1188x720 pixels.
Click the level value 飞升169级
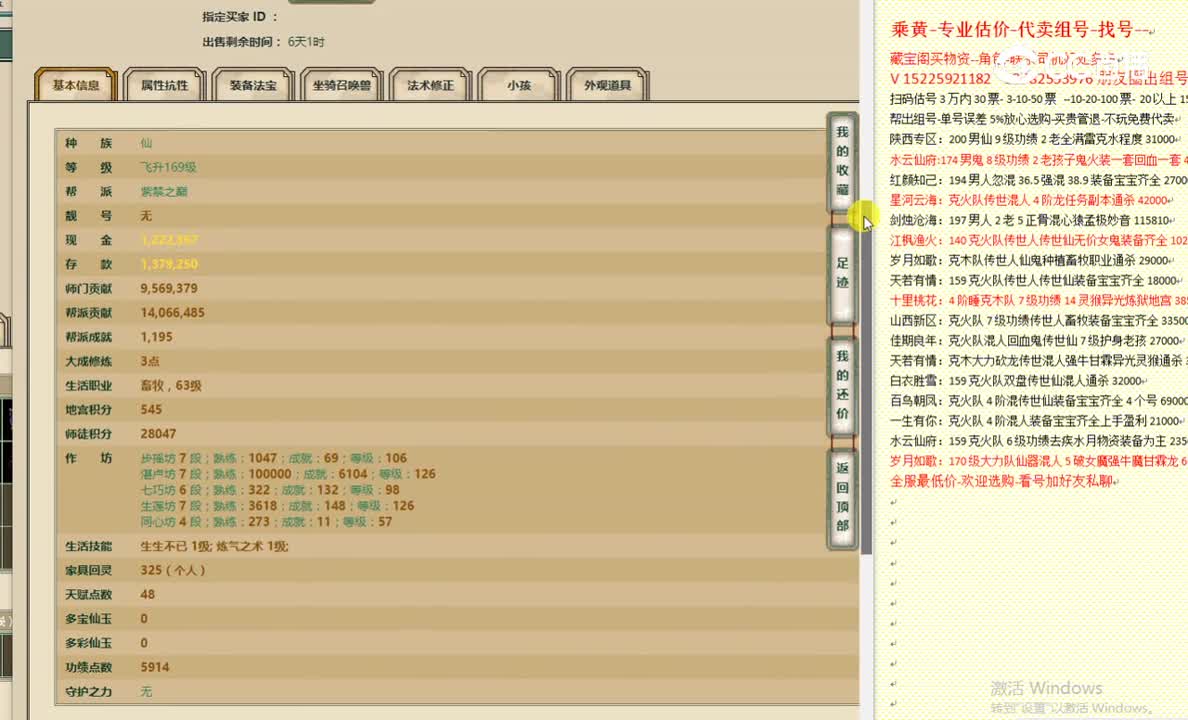[168, 167]
